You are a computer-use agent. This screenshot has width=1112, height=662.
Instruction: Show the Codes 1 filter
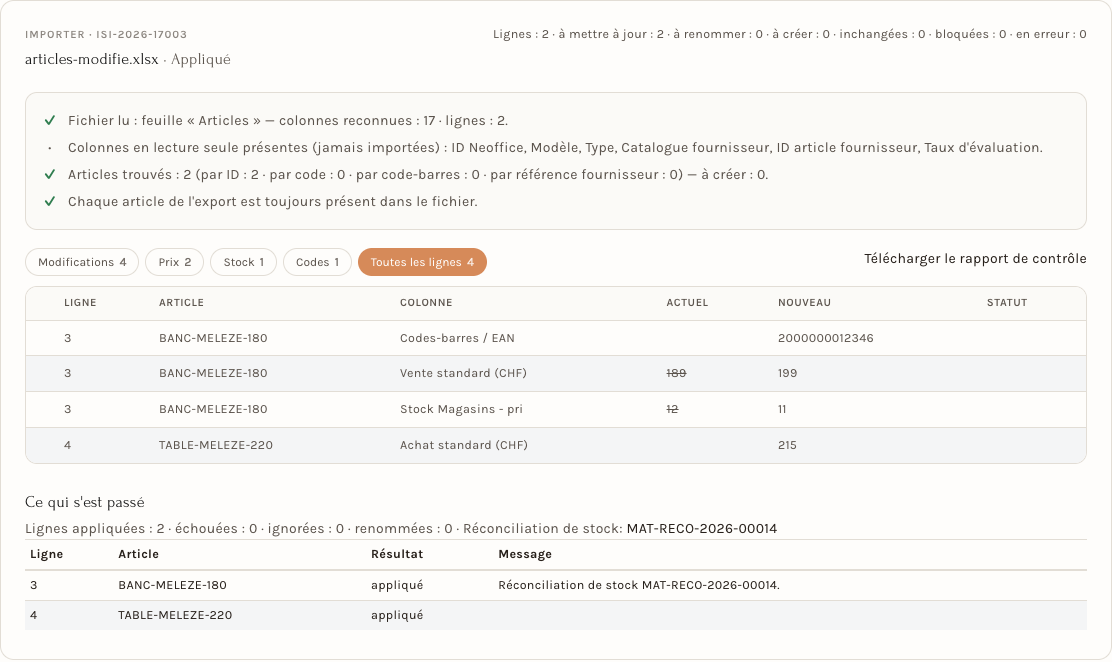[x=317, y=262]
